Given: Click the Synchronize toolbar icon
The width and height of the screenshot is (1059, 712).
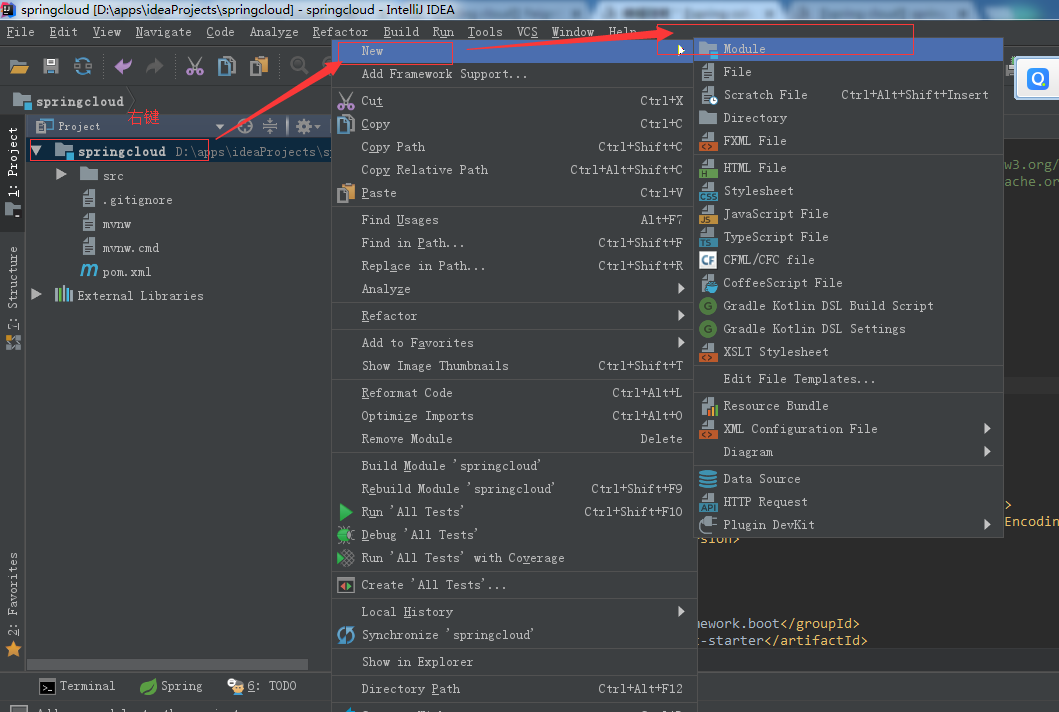Looking at the screenshot, I should pos(82,66).
